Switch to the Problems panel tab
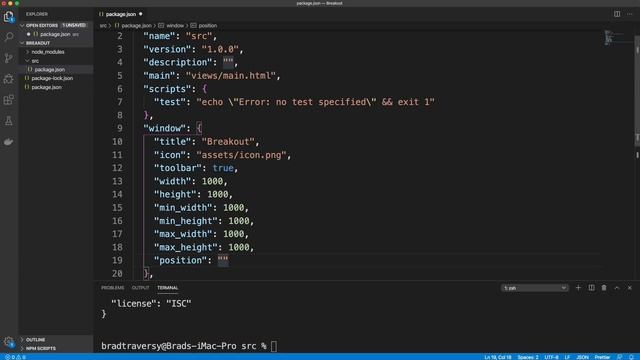The image size is (640, 360). pos(113,288)
